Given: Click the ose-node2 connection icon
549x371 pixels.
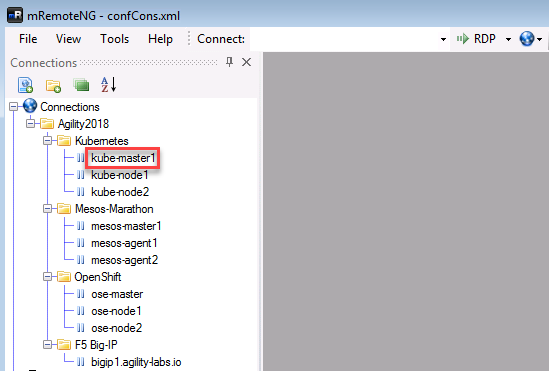Looking at the screenshot, I should tap(81, 328).
